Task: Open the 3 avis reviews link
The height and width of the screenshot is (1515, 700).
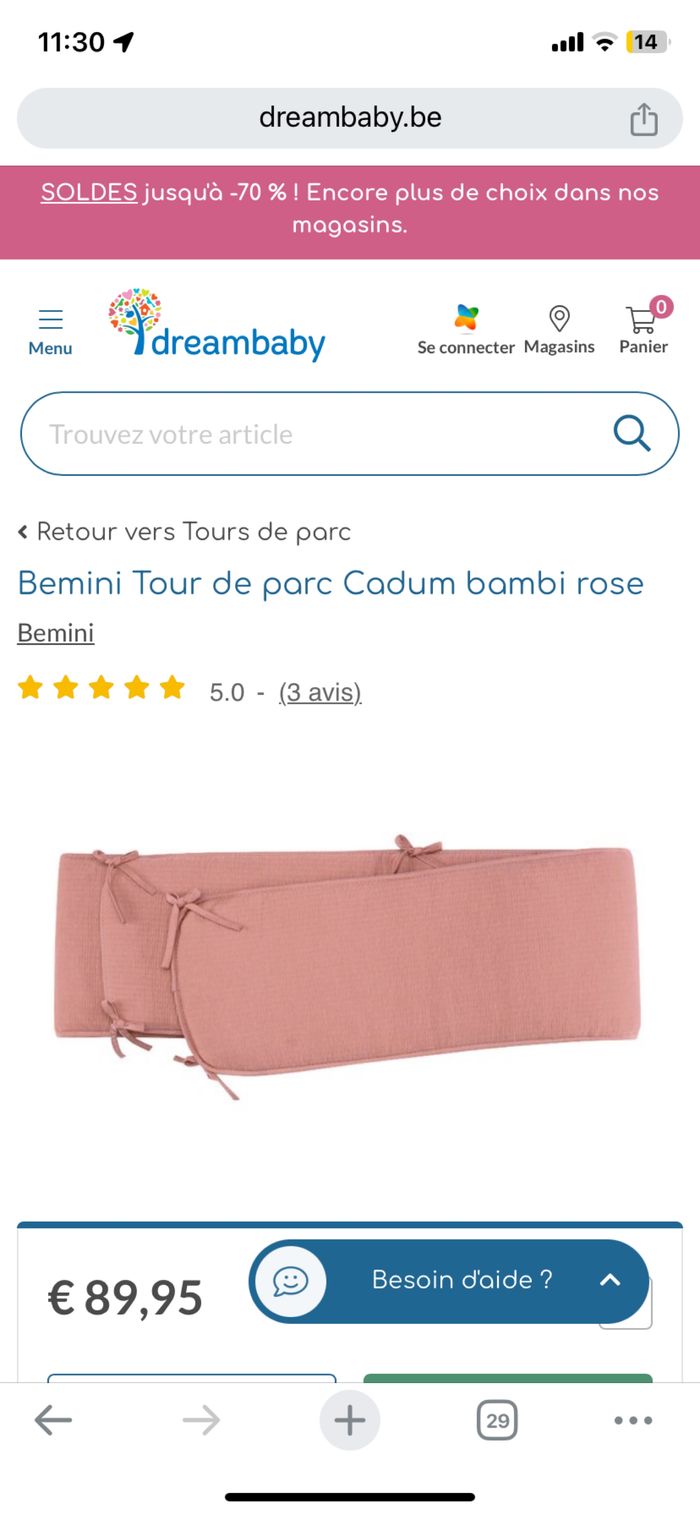Action: 320,692
